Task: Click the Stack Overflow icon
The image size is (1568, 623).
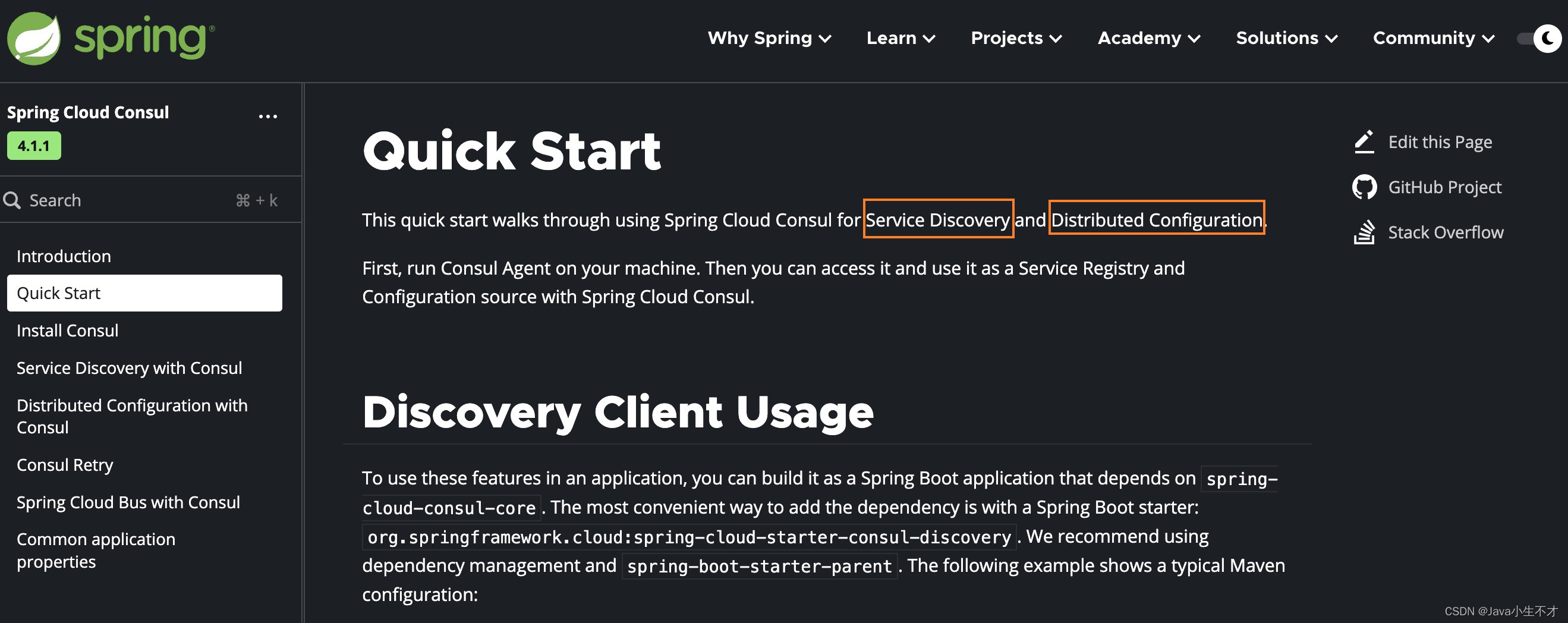Action: (1364, 232)
